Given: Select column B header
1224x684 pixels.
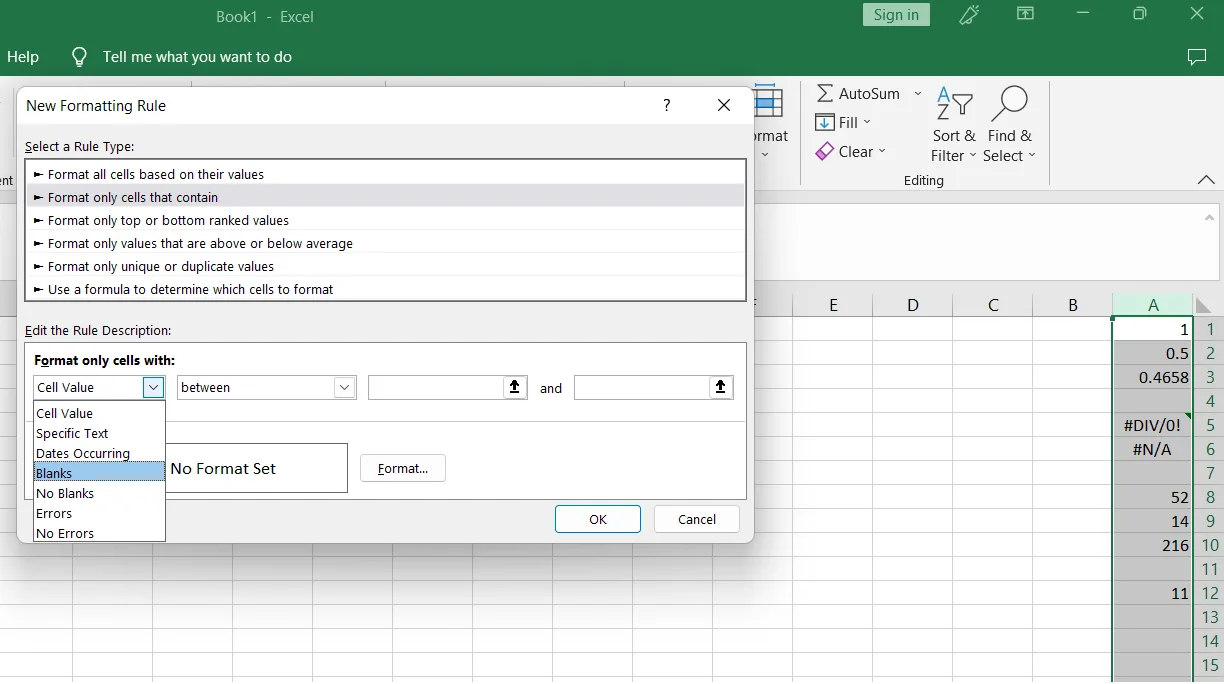Looking at the screenshot, I should [x=1073, y=305].
